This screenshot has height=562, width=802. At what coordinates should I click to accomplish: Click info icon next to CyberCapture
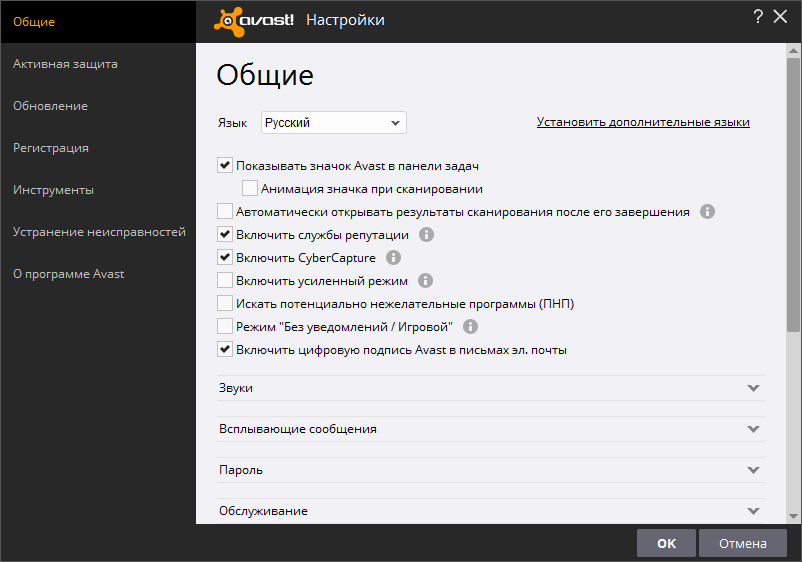[393, 258]
